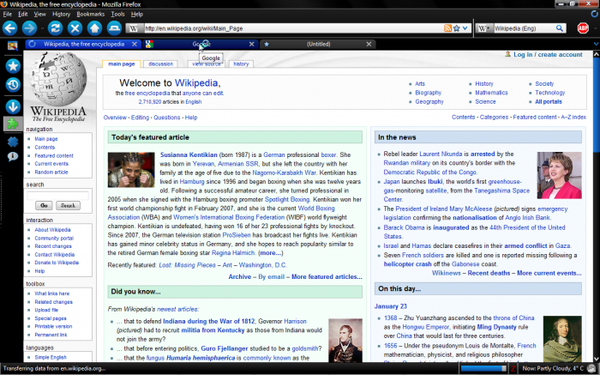This screenshot has height=375, width=600.
Task: Open the History menu
Action: (x=61, y=14)
